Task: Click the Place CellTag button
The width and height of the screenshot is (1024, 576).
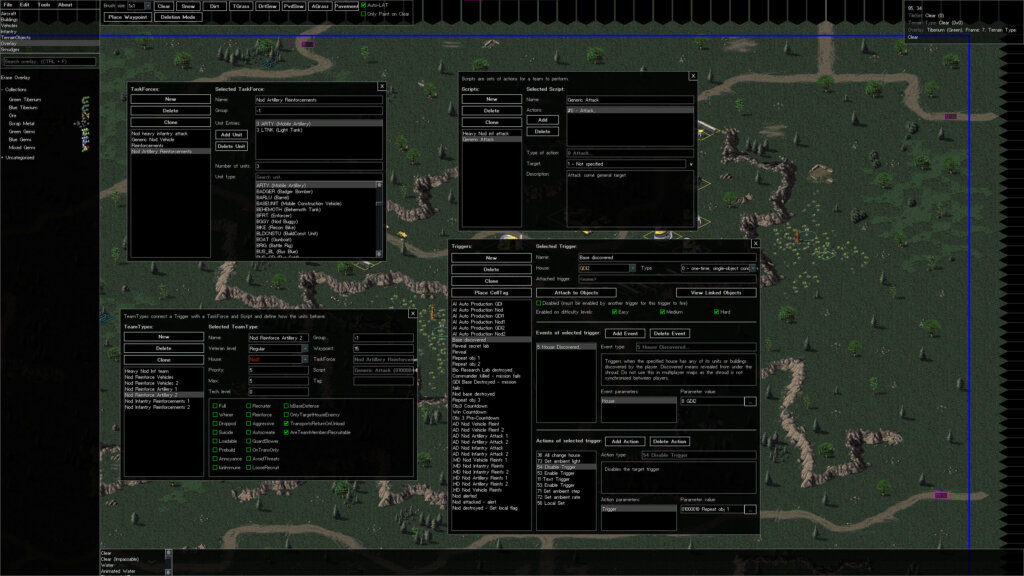Action: tap(491, 293)
